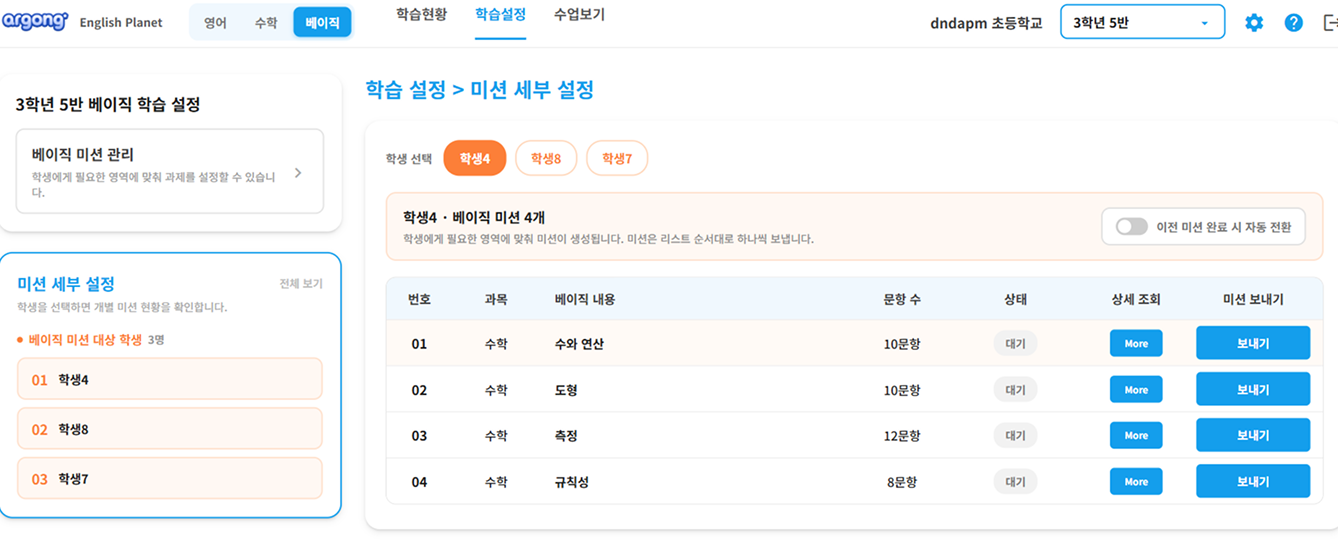The image size is (1338, 543).
Task: Open the 학습설정 menu
Action: click(501, 15)
